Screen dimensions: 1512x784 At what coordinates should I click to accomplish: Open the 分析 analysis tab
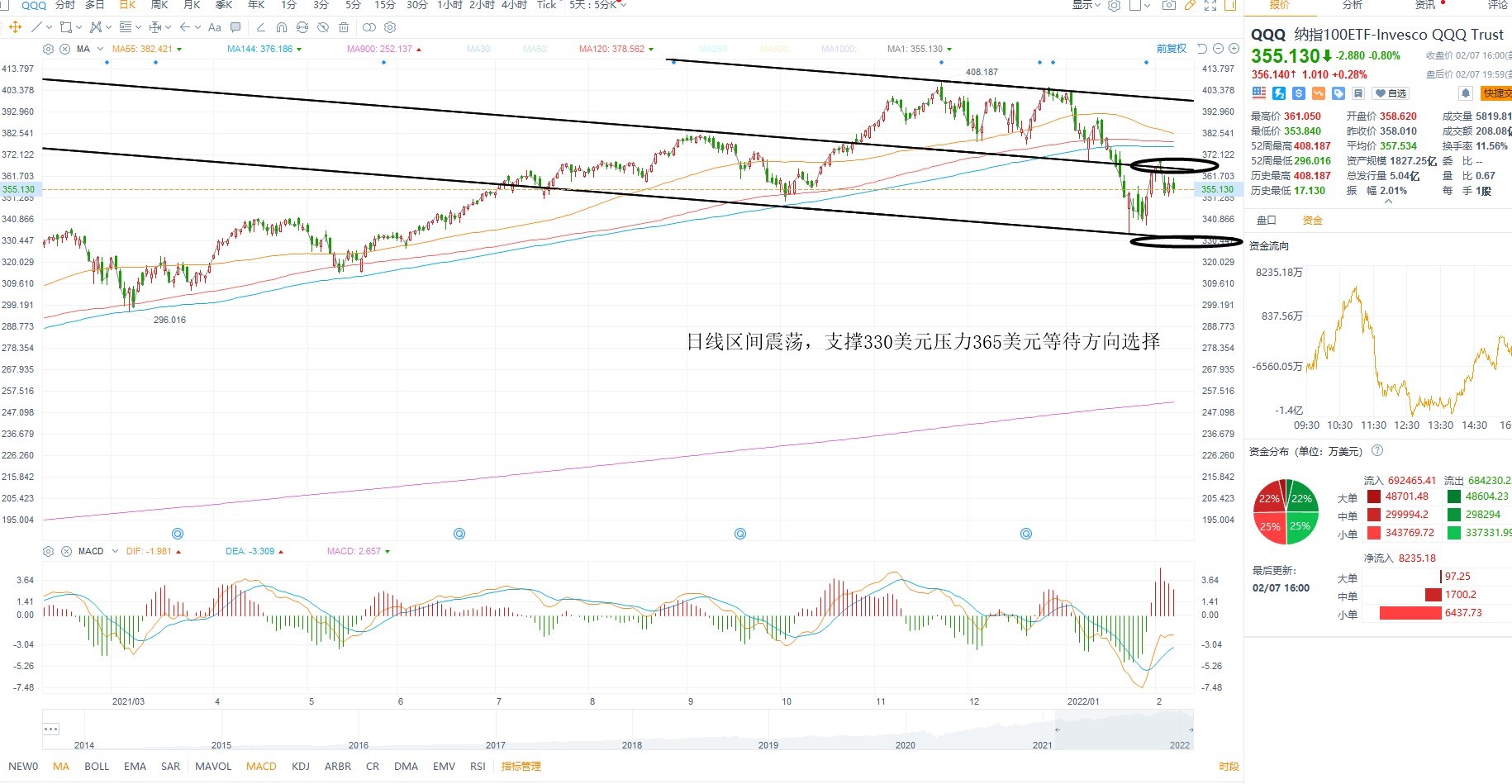1353,5
